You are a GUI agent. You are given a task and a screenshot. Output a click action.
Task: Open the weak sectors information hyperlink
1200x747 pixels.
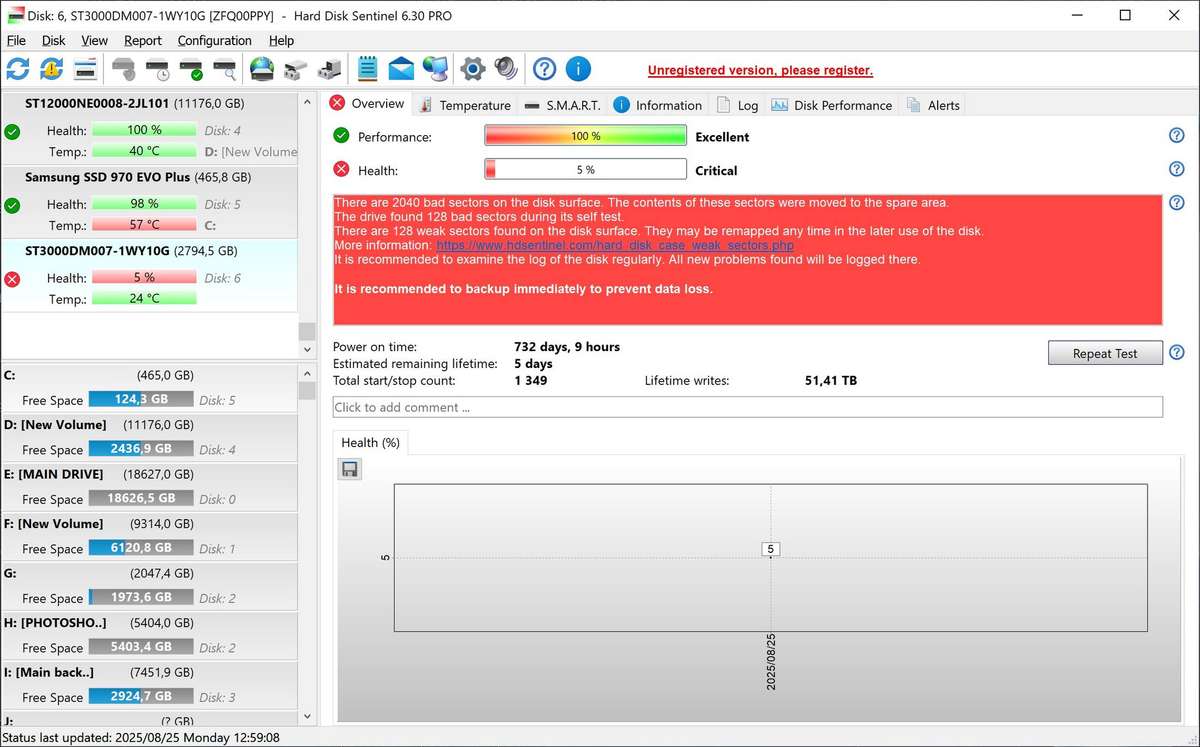[x=613, y=245]
